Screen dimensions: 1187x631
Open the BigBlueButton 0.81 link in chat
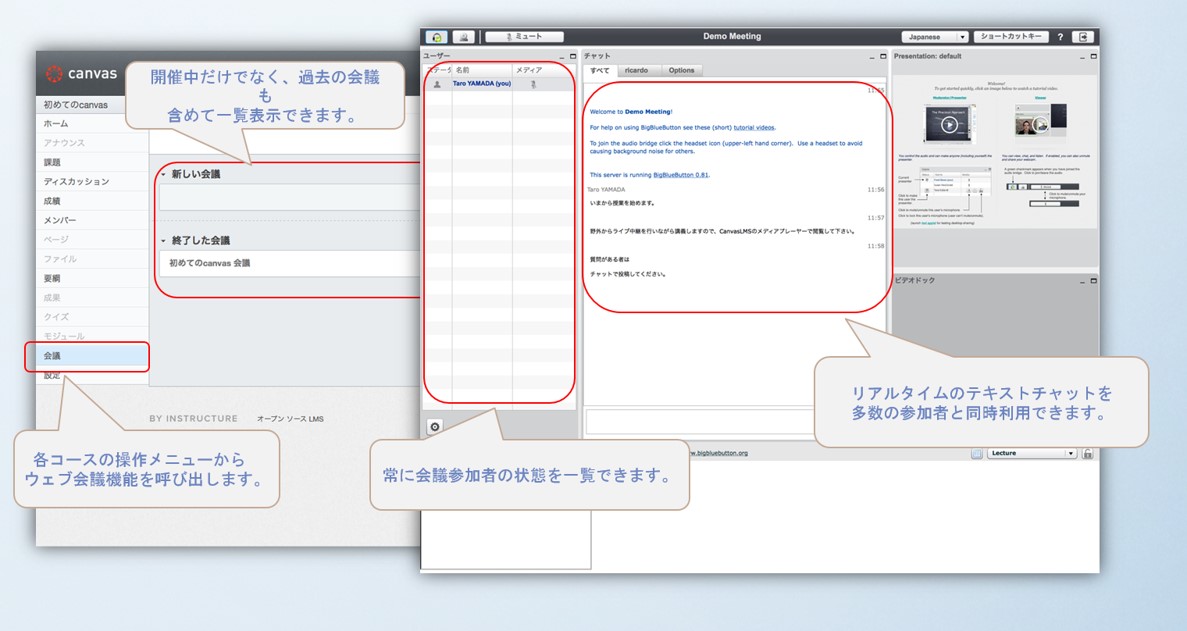point(681,175)
